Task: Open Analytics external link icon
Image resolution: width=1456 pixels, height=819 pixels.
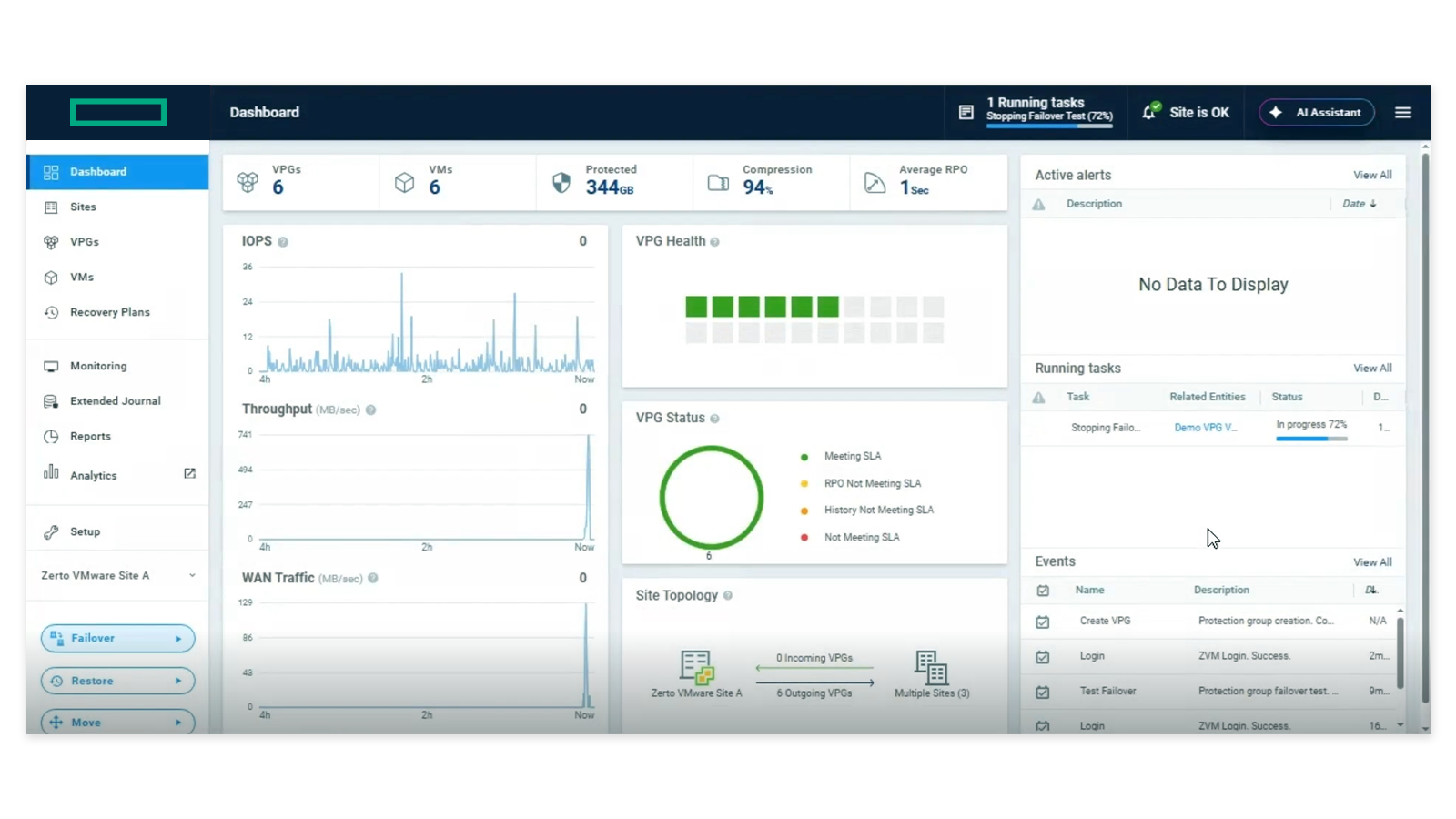Action: pos(189,473)
